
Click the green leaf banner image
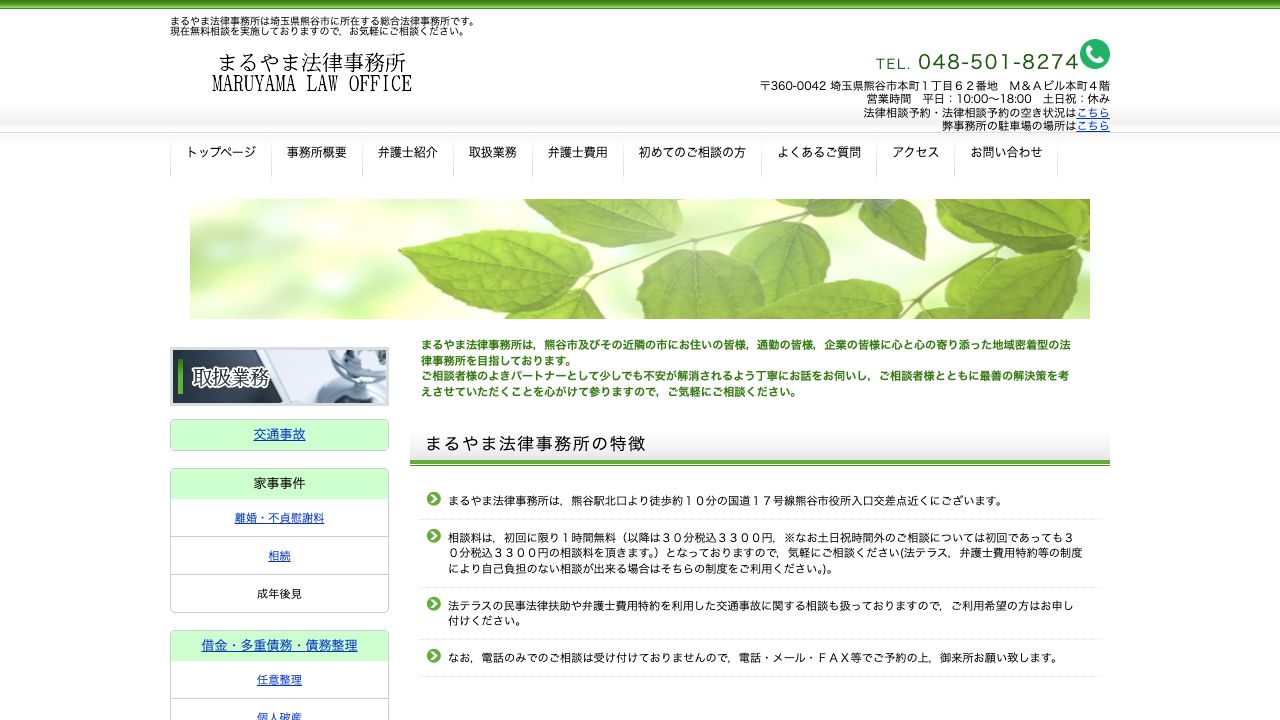point(639,258)
